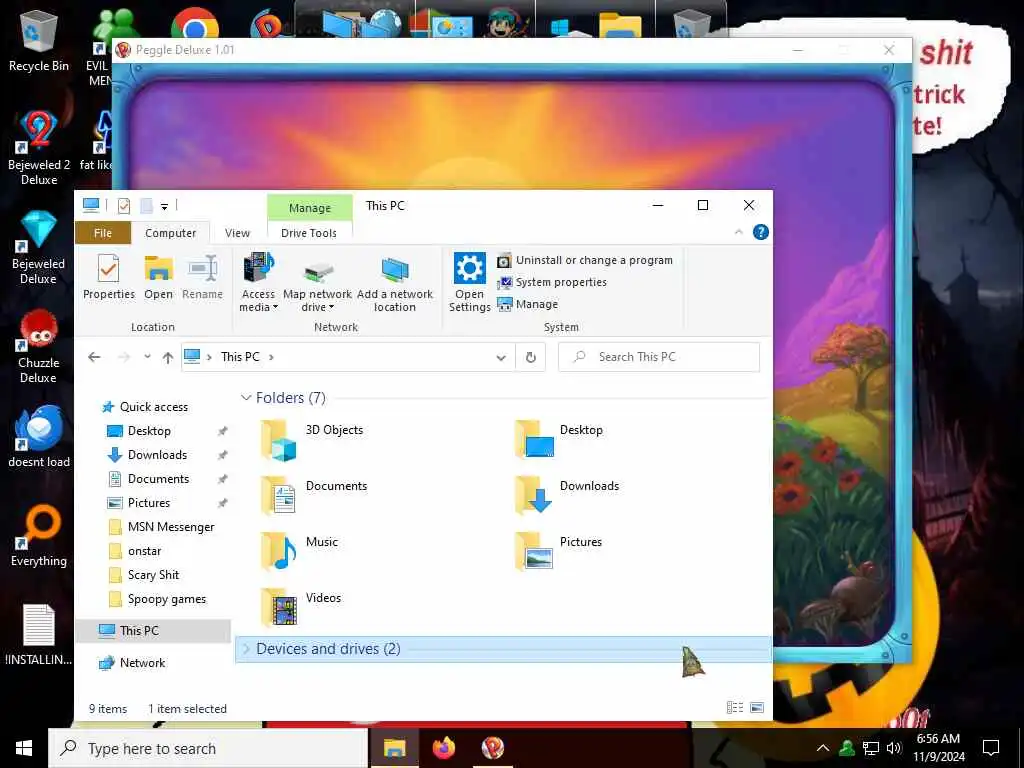Click This PC in address bar
The height and width of the screenshot is (768, 1024).
240,357
